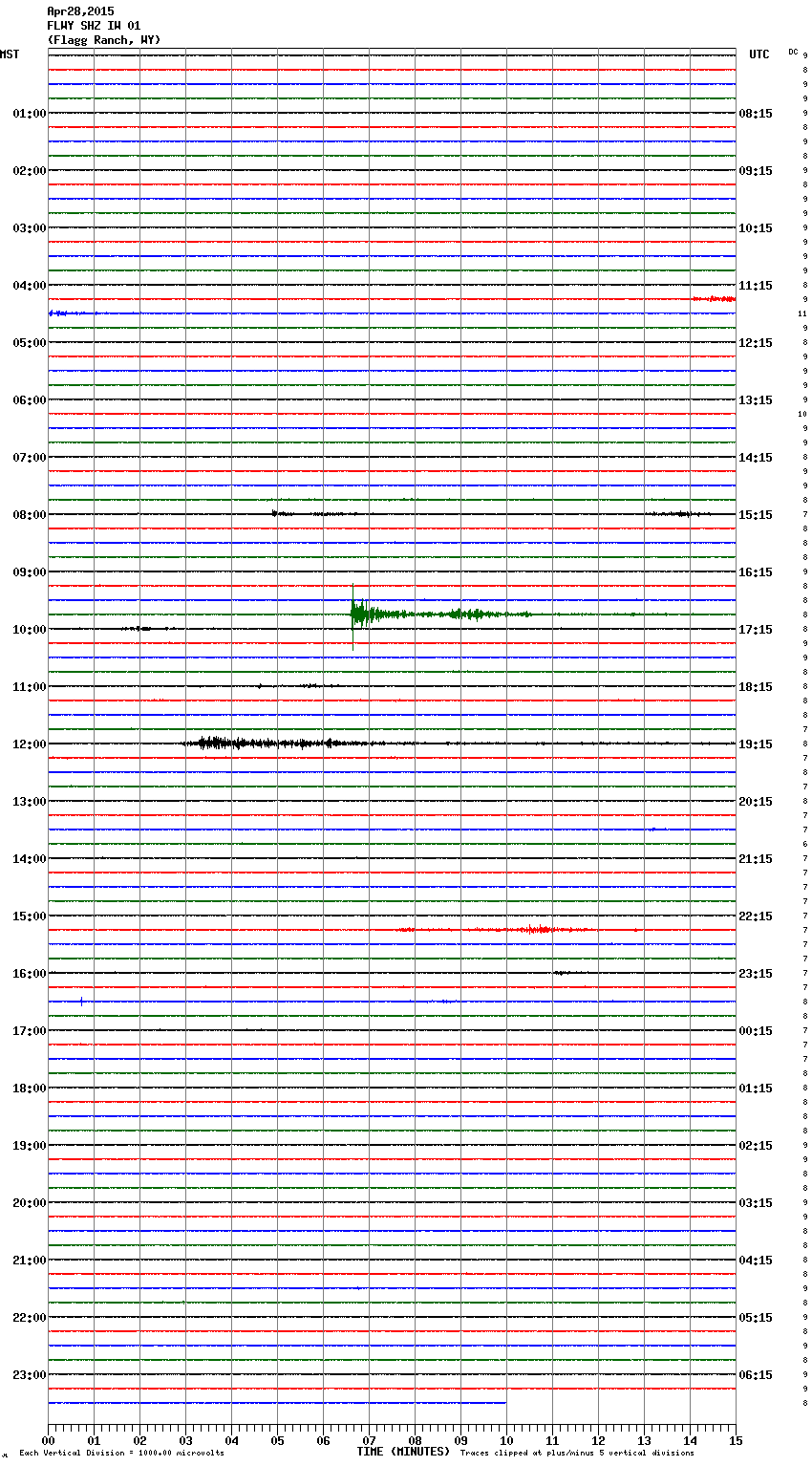Click the '11:00' MST time label
This screenshot has height=1466, width=812.
pyautogui.click(x=30, y=687)
